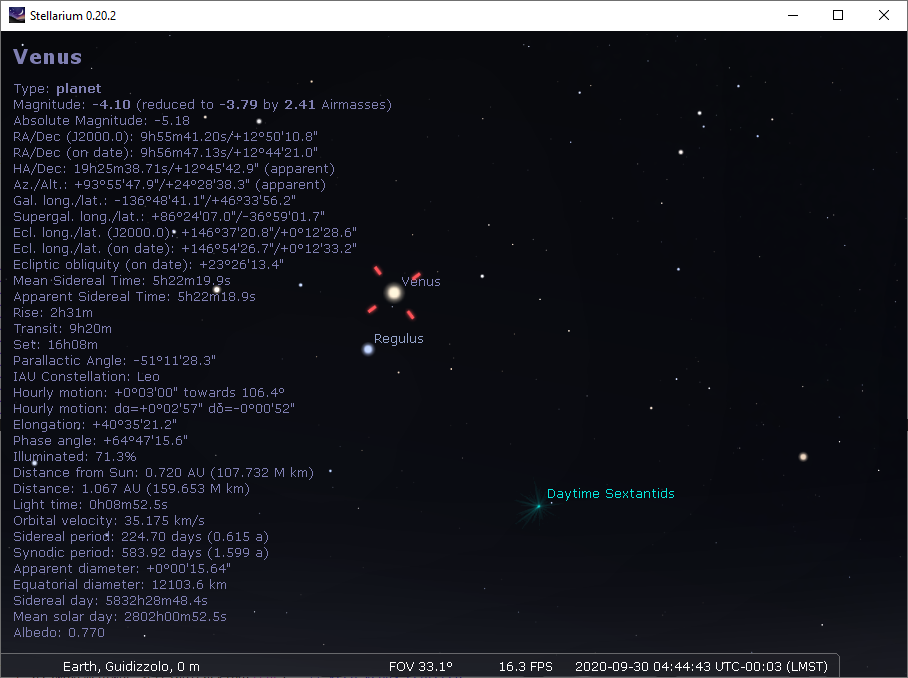Click the Albedo: 0.770 line

(x=59, y=632)
